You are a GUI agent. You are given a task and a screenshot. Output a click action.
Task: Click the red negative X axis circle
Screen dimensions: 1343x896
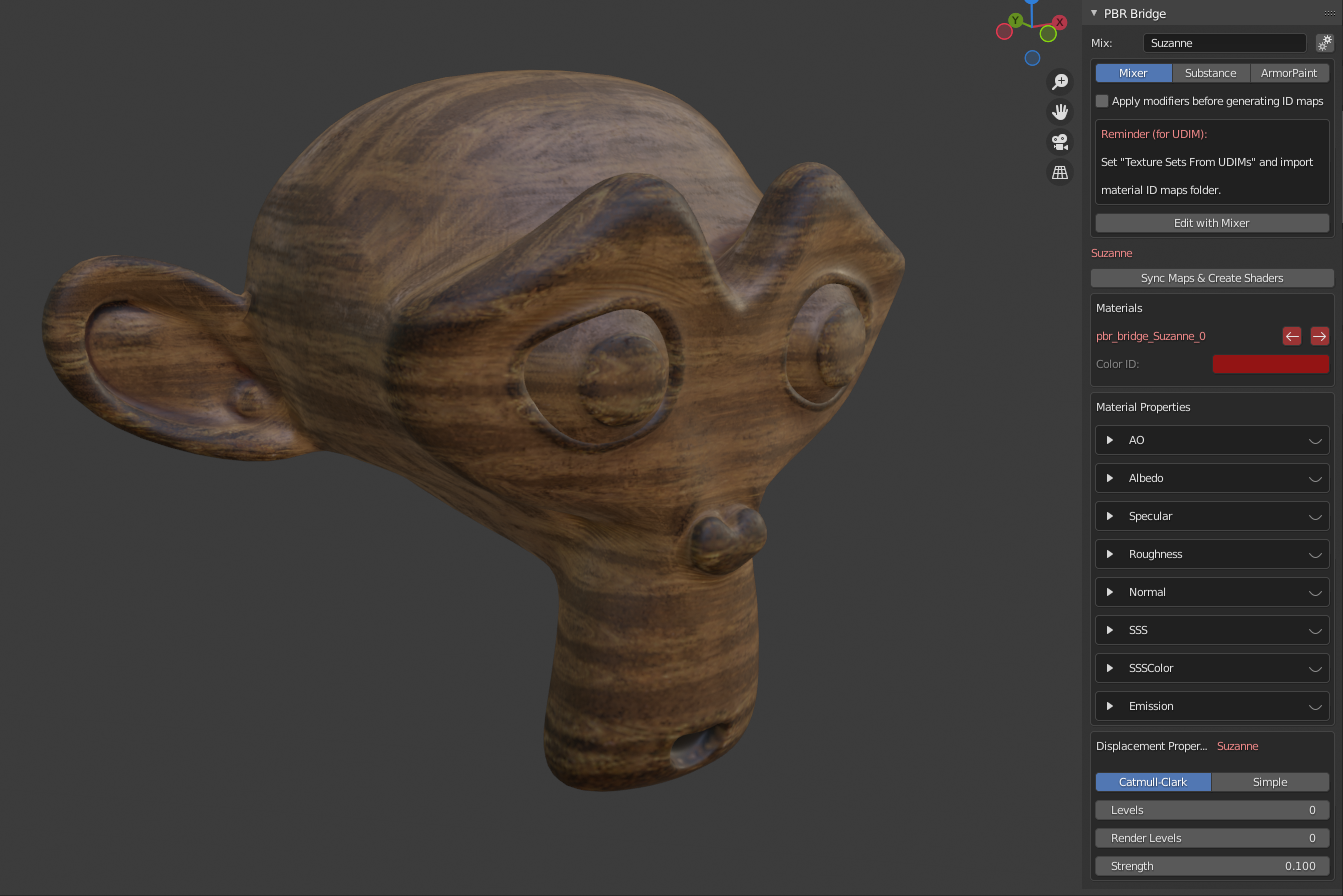[1004, 32]
